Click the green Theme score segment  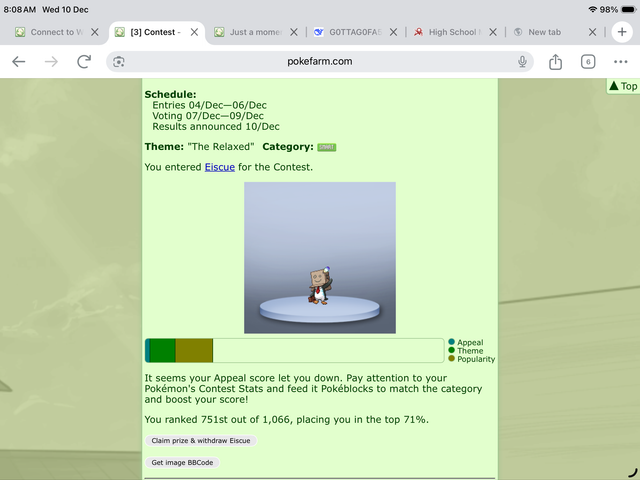[162, 350]
